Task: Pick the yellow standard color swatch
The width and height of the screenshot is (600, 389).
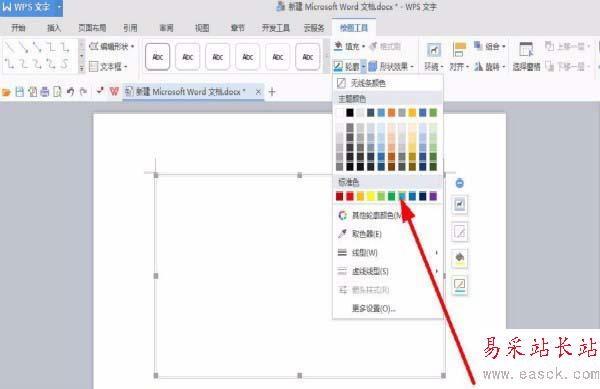Action: [x=371, y=196]
